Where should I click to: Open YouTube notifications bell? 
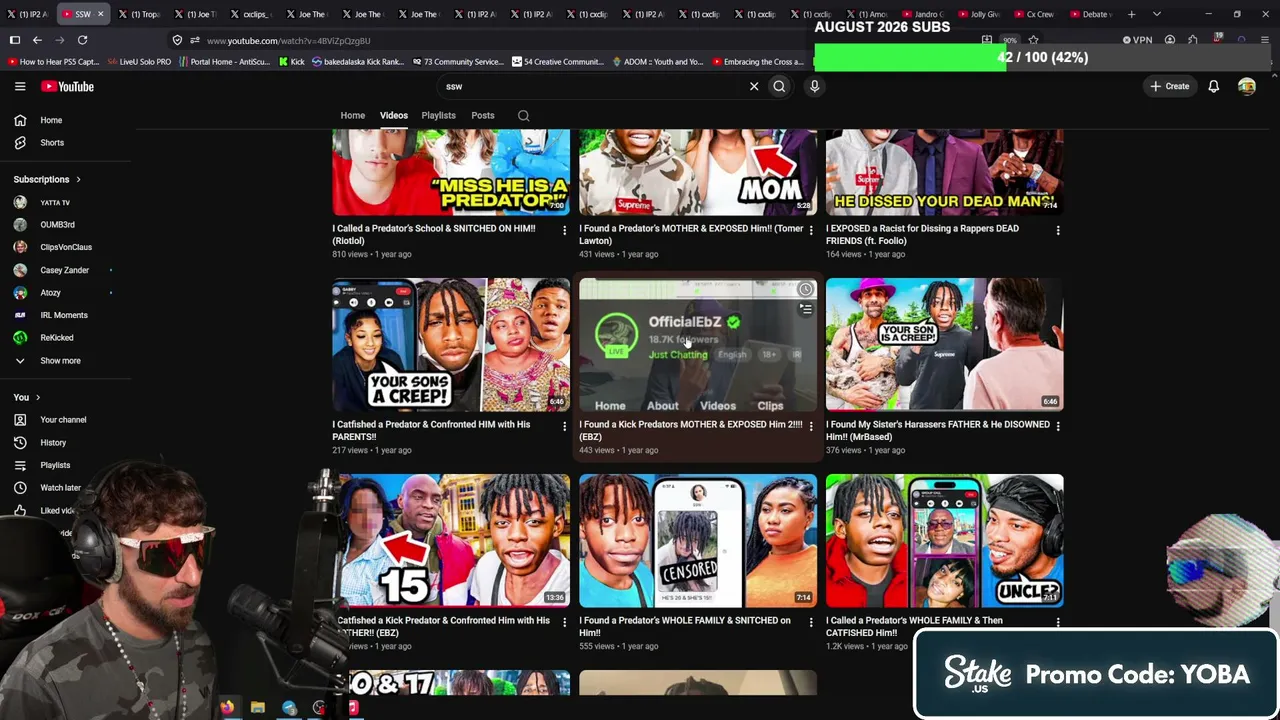pyautogui.click(x=1213, y=87)
